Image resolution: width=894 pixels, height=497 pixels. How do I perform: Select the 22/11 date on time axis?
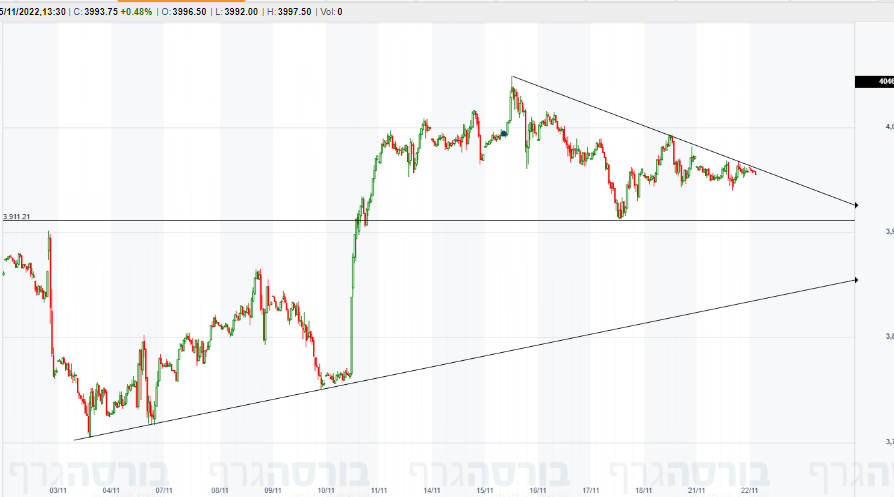751,491
